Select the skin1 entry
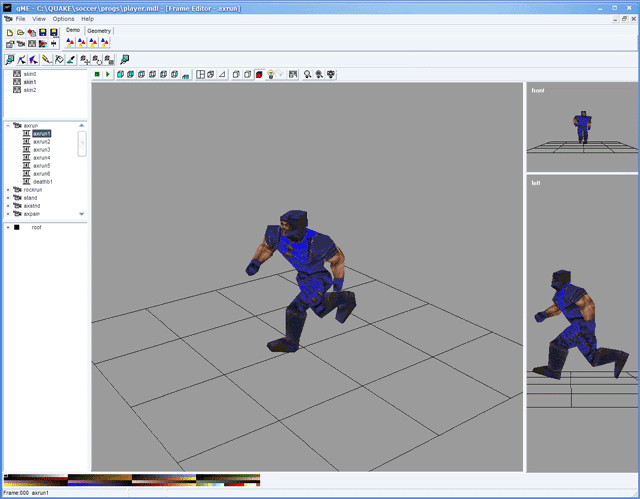 (x=30, y=82)
